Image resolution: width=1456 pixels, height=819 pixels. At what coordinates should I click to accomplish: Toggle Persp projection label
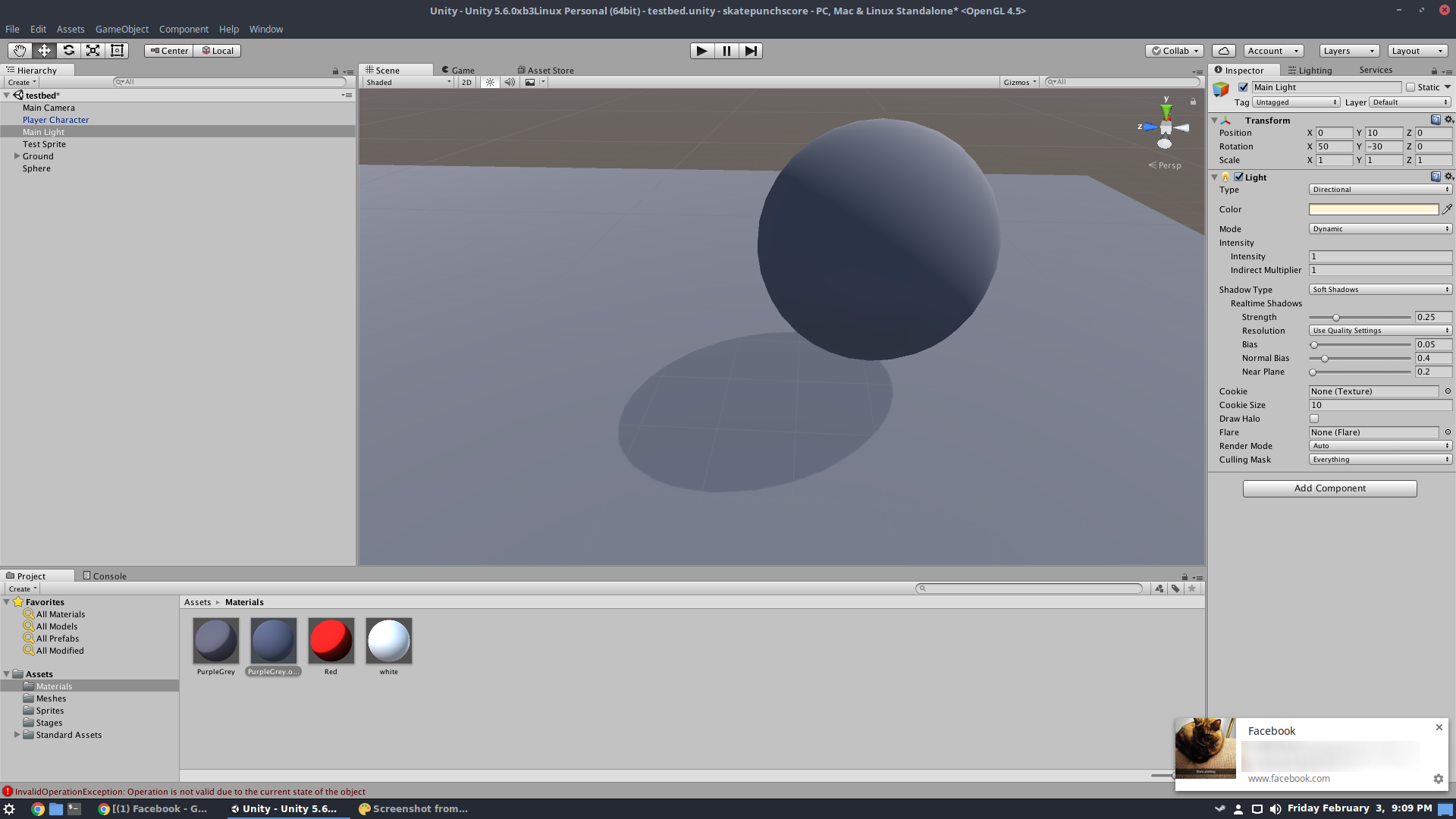click(1166, 165)
